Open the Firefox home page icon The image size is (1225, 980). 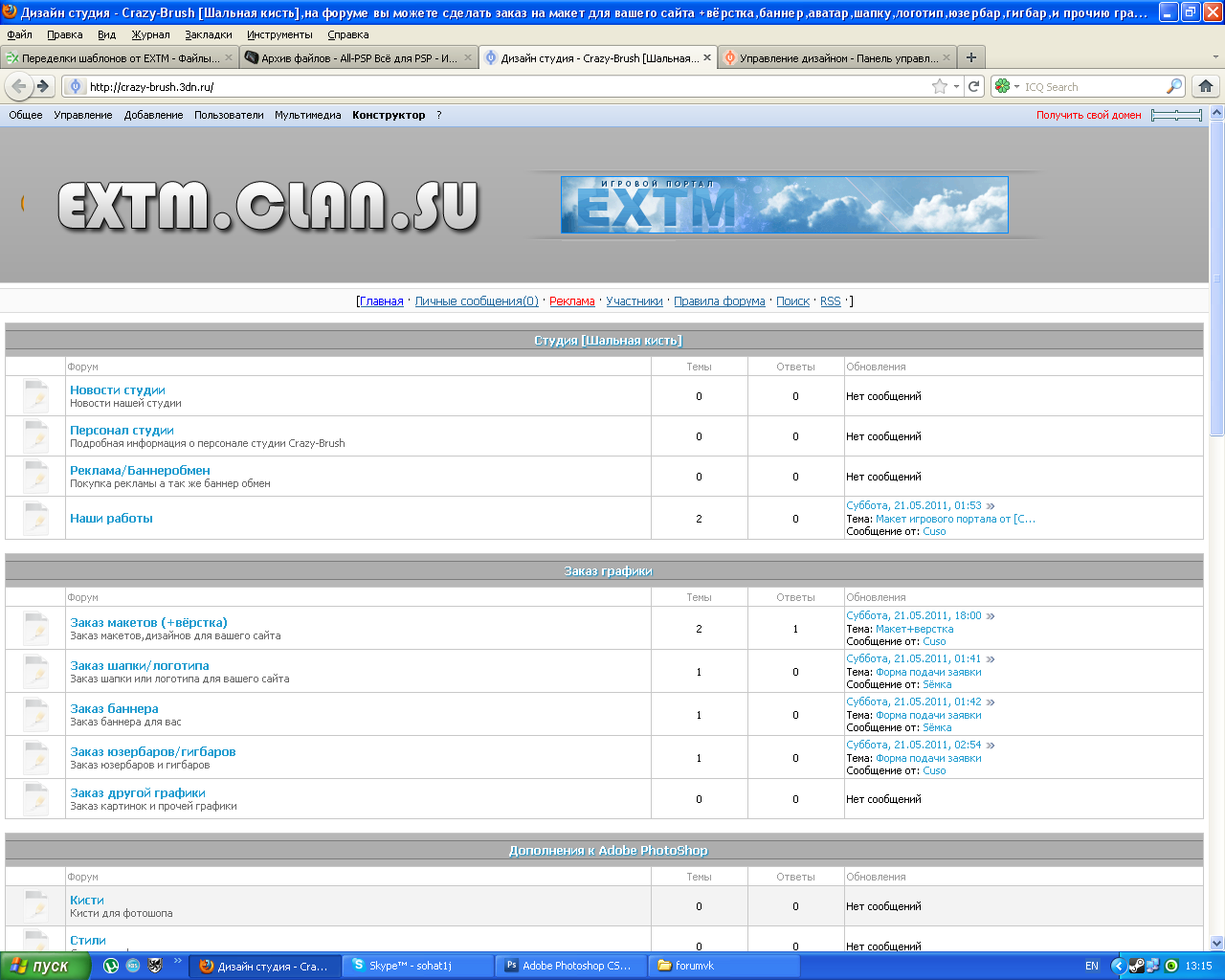pyautogui.click(x=1206, y=86)
